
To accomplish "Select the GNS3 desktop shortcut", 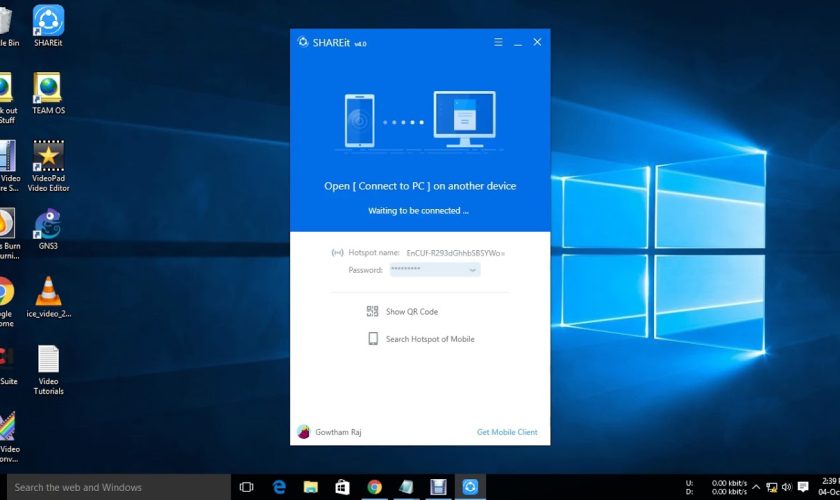I will coord(48,229).
